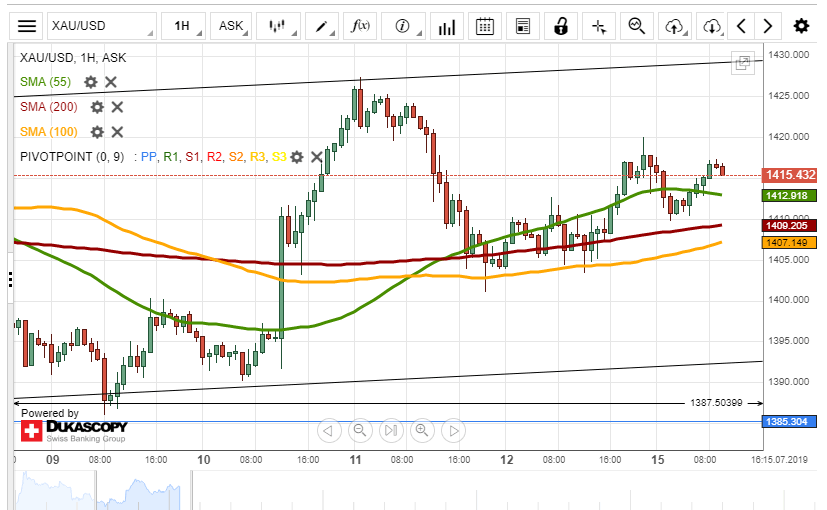Open the XAU/USD instrument dropdown
The image size is (827, 510).
click(x=102, y=26)
